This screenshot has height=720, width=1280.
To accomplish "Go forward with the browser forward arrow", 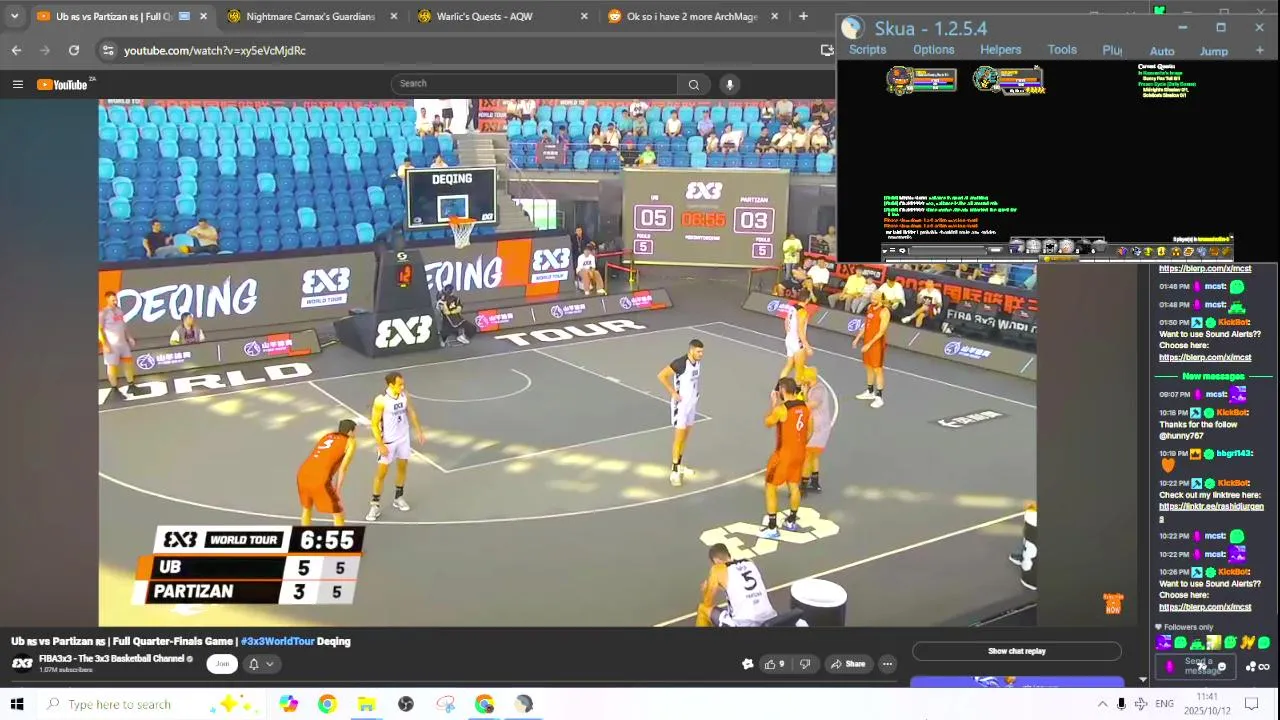I will click(x=45, y=50).
